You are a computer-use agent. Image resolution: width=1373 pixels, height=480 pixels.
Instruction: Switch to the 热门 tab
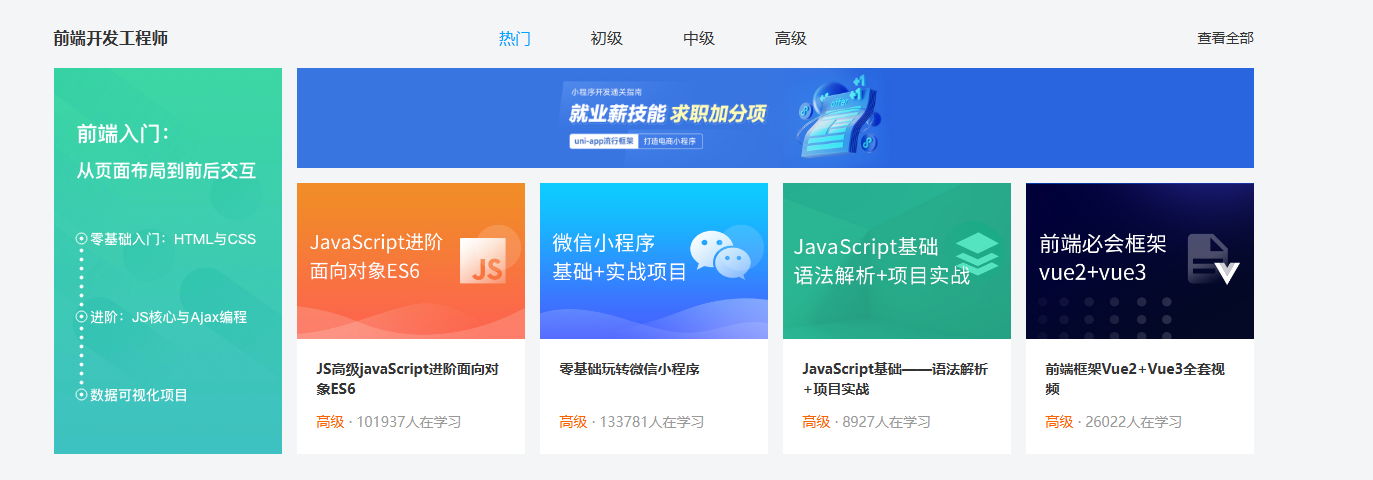click(514, 39)
